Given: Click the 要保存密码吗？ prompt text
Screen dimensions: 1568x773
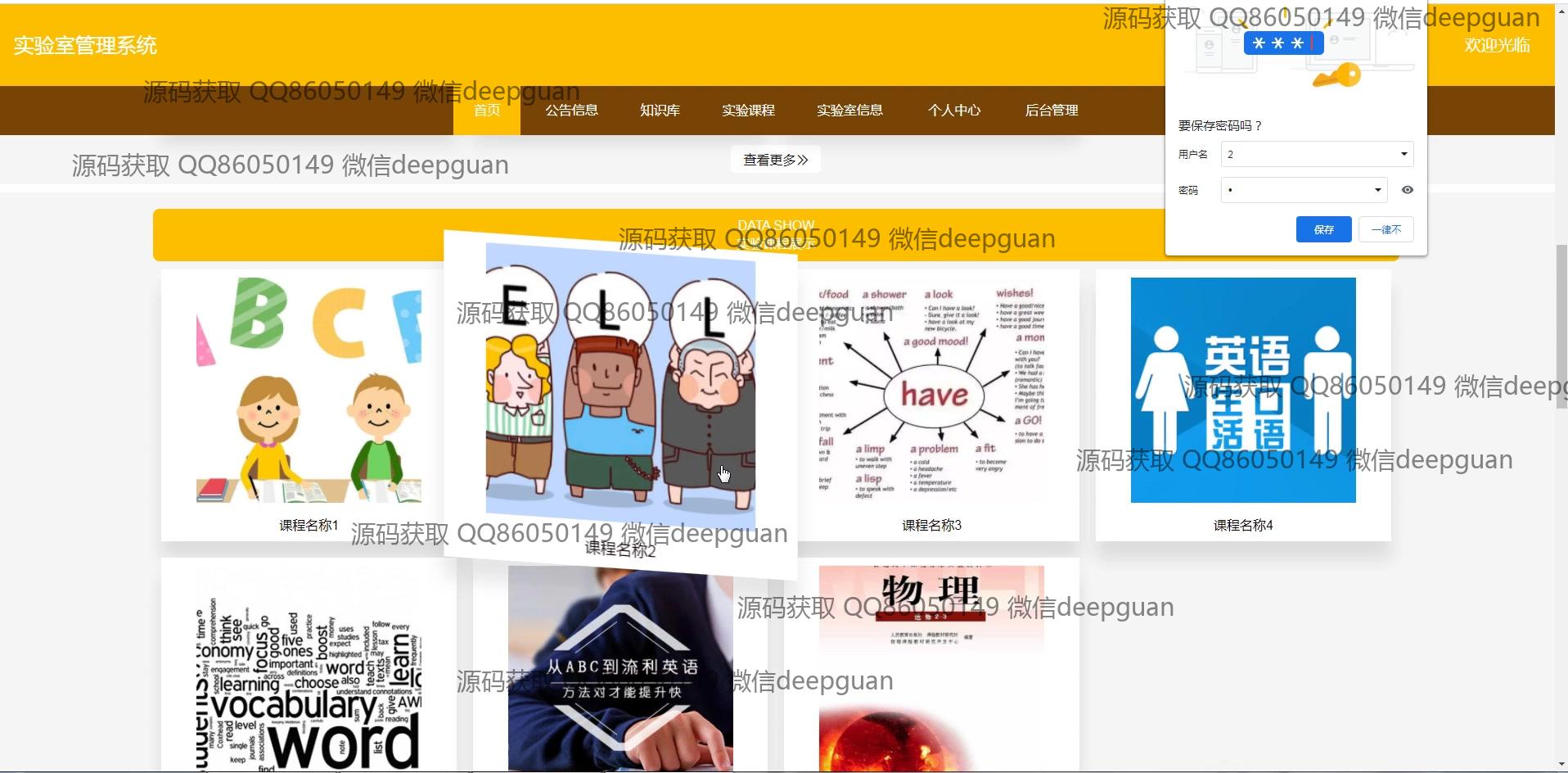Looking at the screenshot, I should pyautogui.click(x=1220, y=125).
